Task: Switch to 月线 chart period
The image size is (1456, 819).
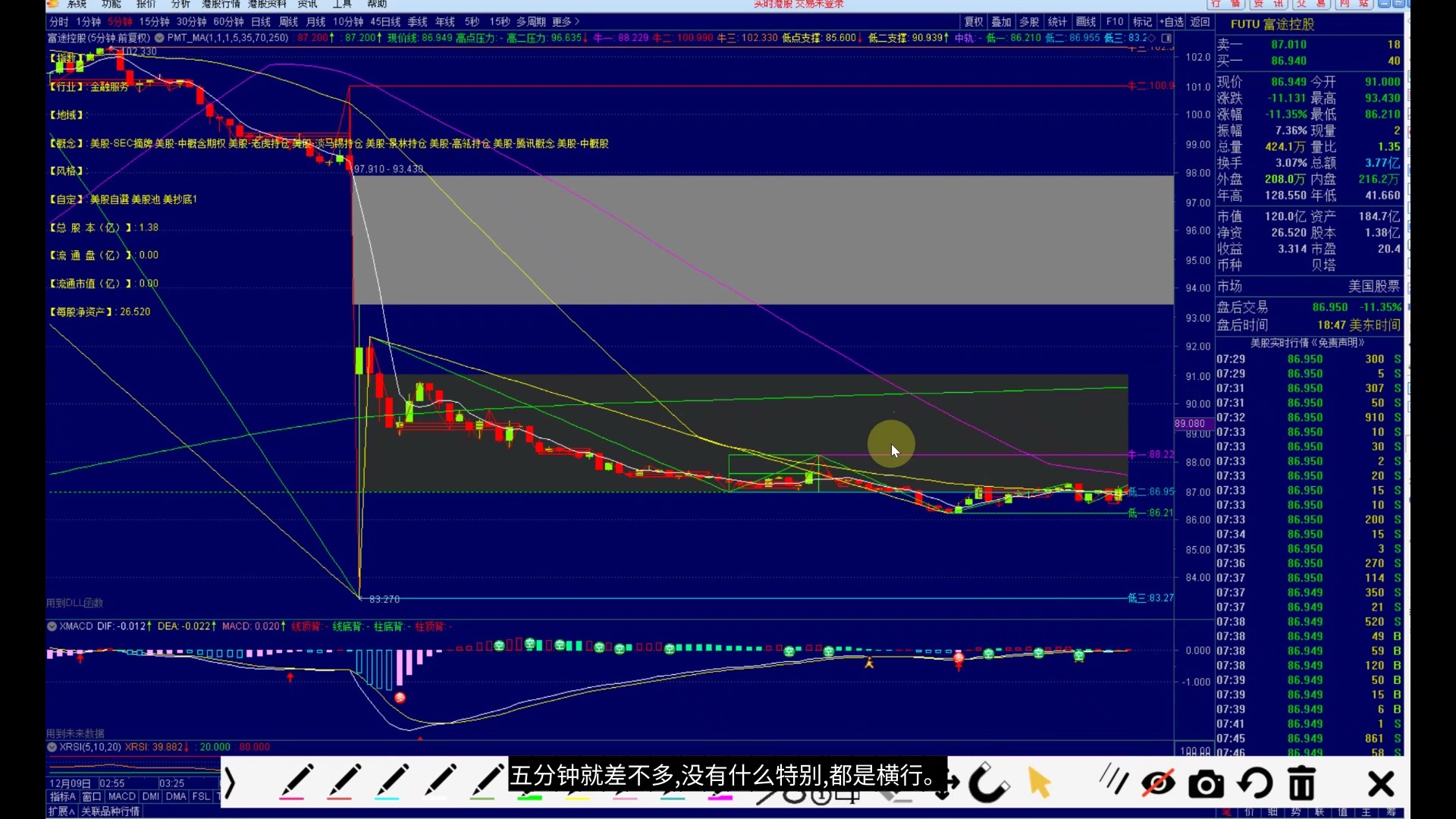Action: pos(316,22)
